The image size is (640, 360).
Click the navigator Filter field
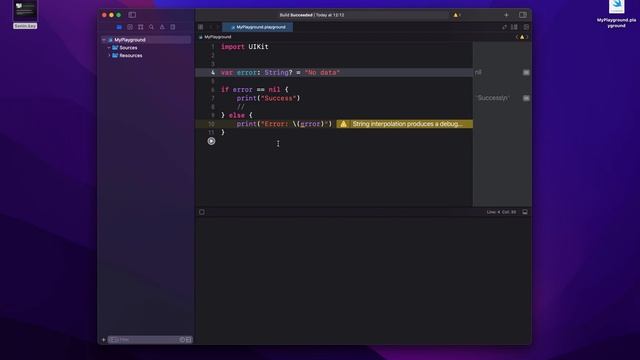coord(149,340)
